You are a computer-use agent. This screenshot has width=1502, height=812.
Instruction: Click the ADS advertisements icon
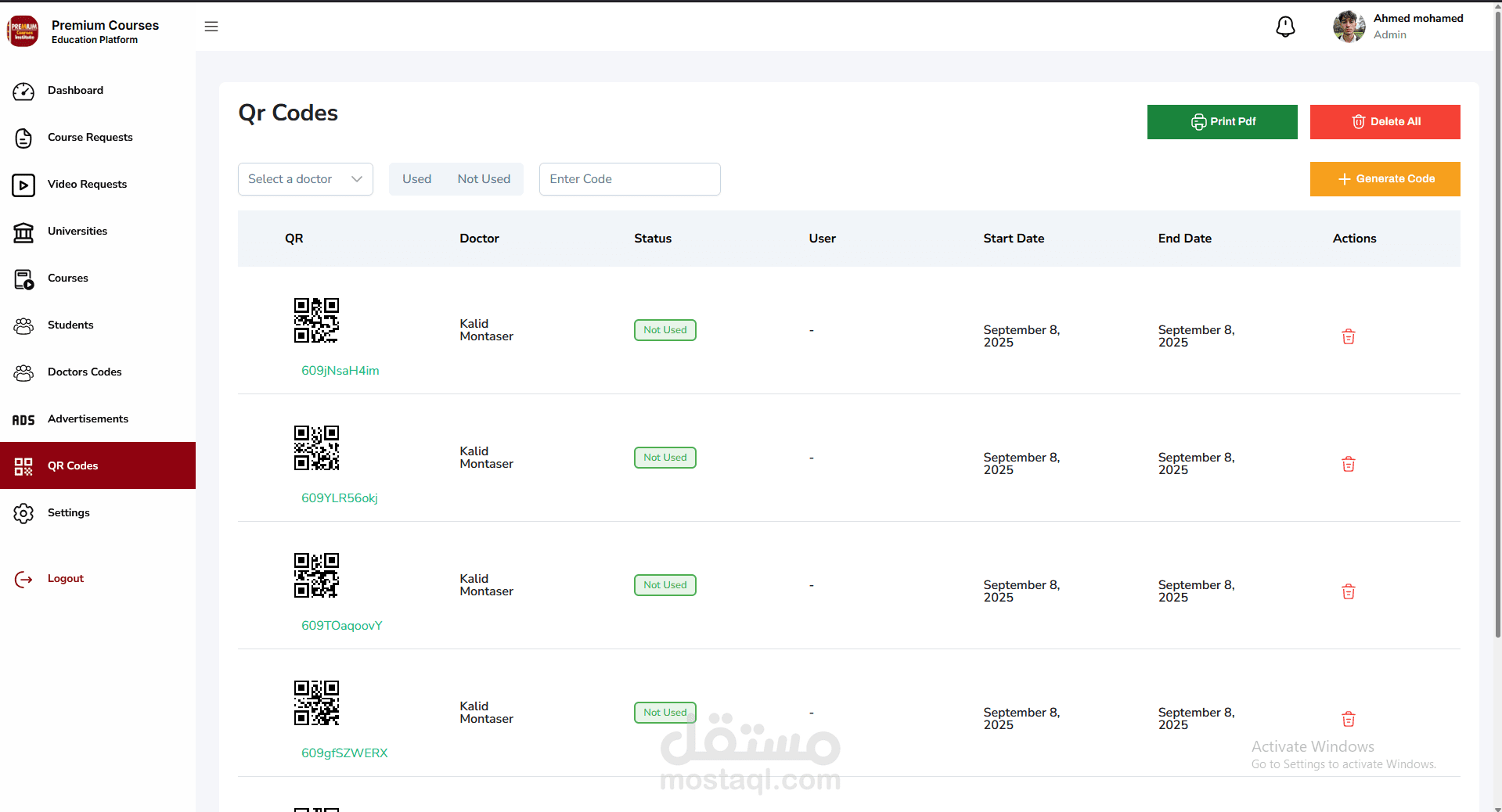[x=23, y=420]
